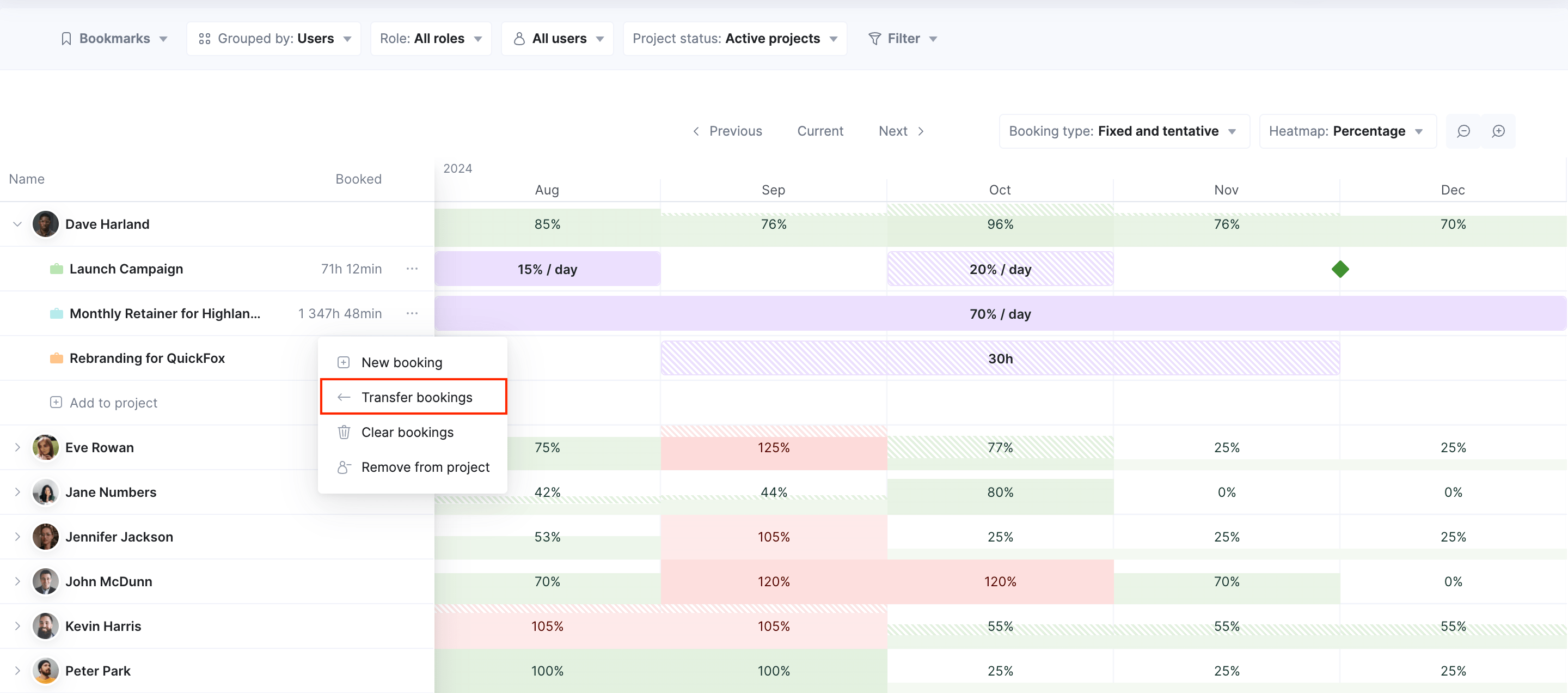Click the green milestone diamond marker
The height and width of the screenshot is (693, 1568).
[1340, 269]
